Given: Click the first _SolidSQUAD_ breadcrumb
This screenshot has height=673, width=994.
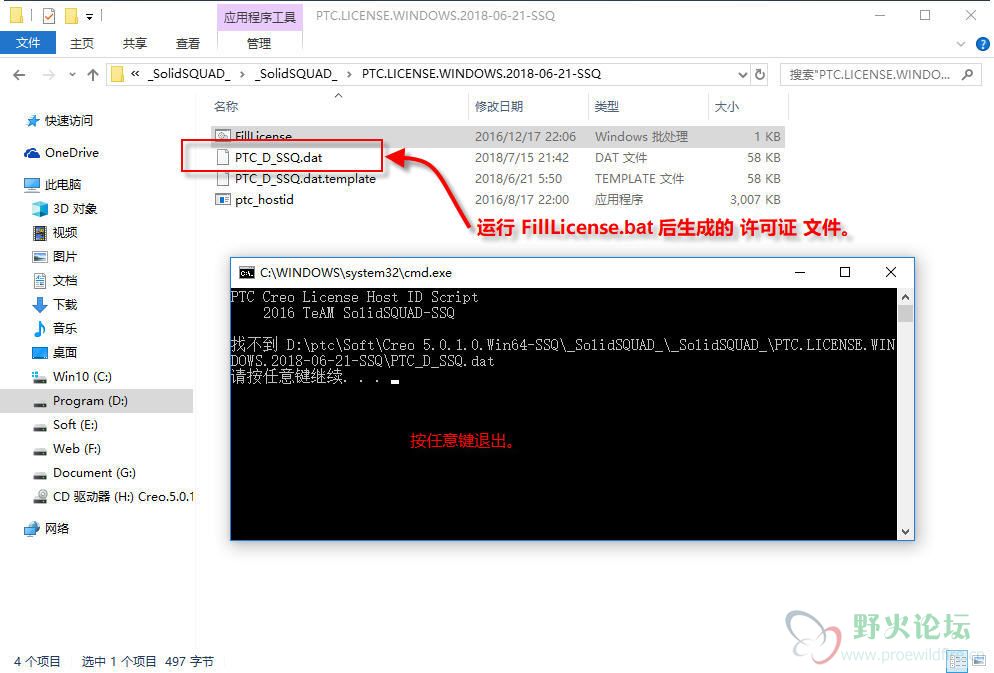Looking at the screenshot, I should [188, 74].
